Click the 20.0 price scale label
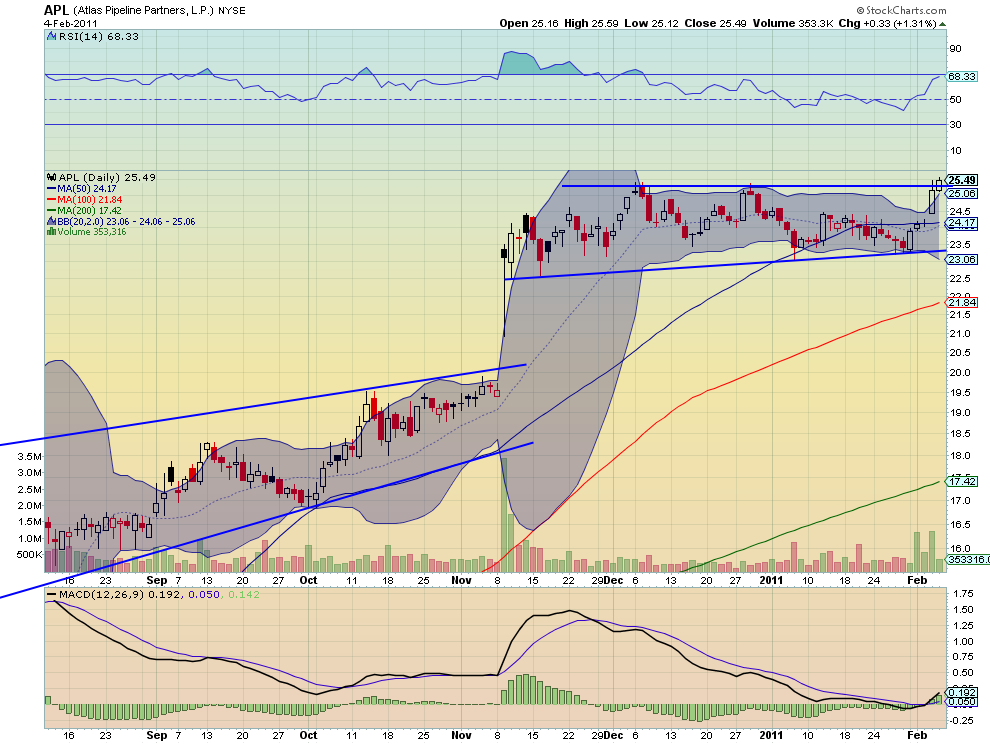The height and width of the screenshot is (744, 990). pos(960,373)
